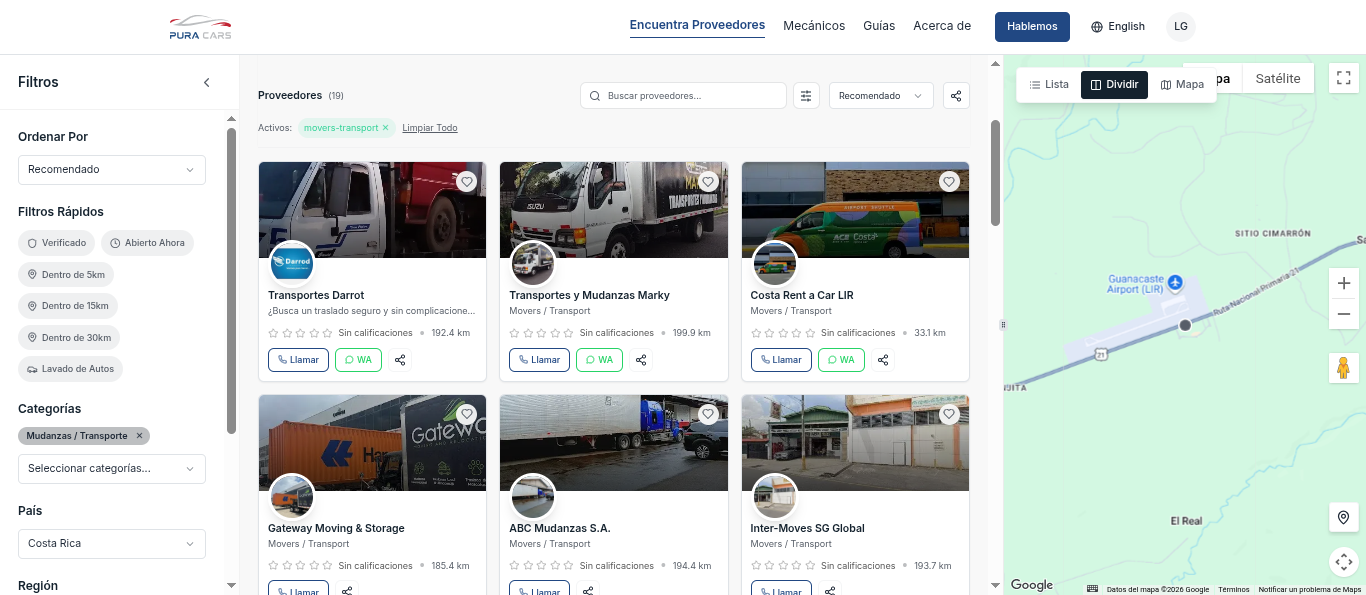Click Limpiar Todo link

click(430, 128)
